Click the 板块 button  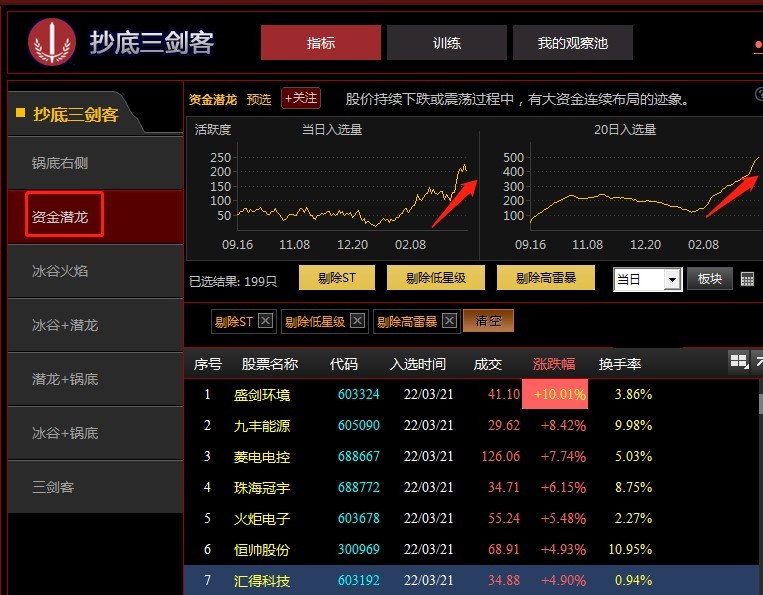tap(709, 279)
